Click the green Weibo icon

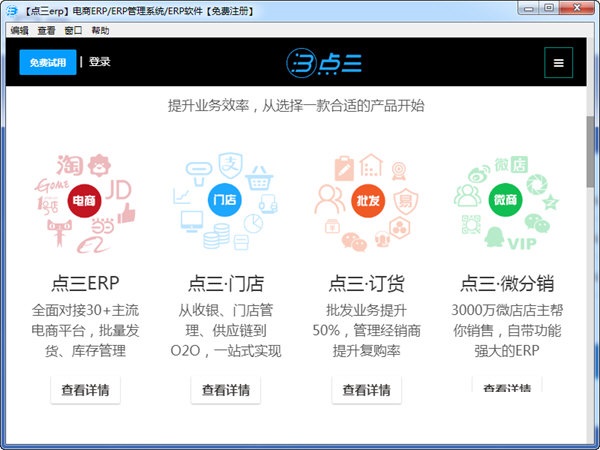coord(479,174)
